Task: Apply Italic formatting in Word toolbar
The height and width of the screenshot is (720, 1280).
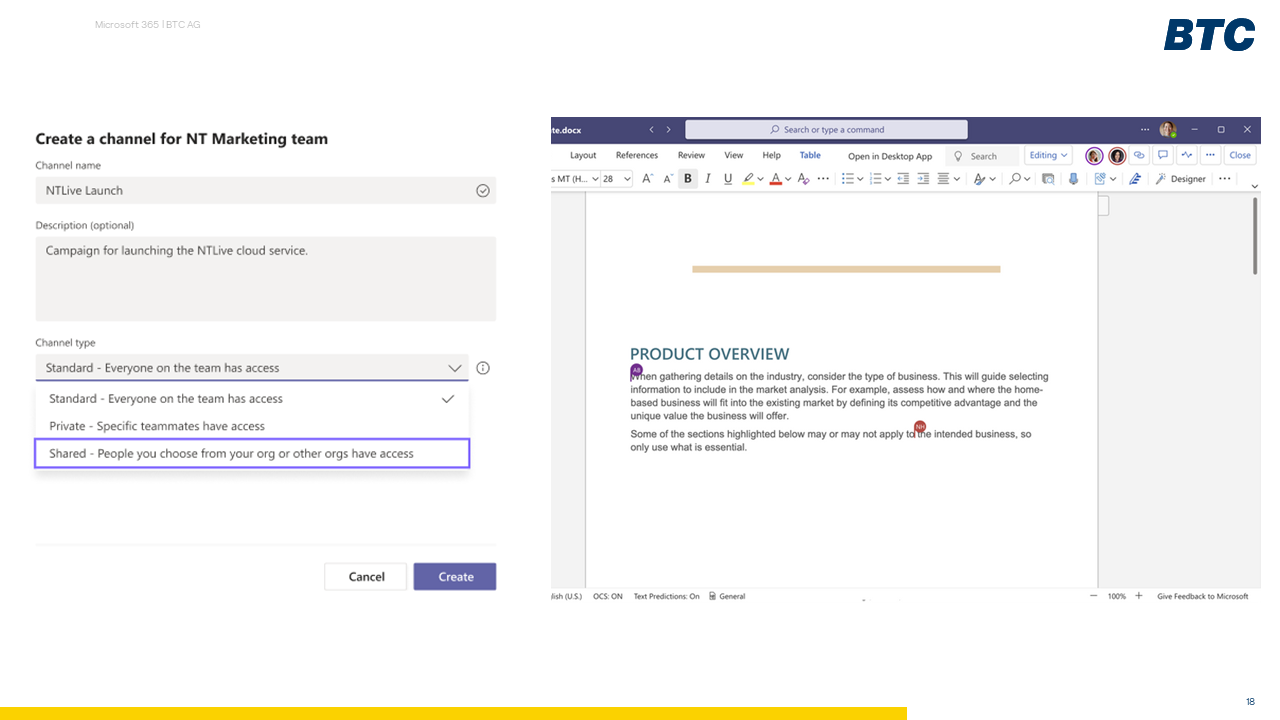Action: click(x=708, y=179)
